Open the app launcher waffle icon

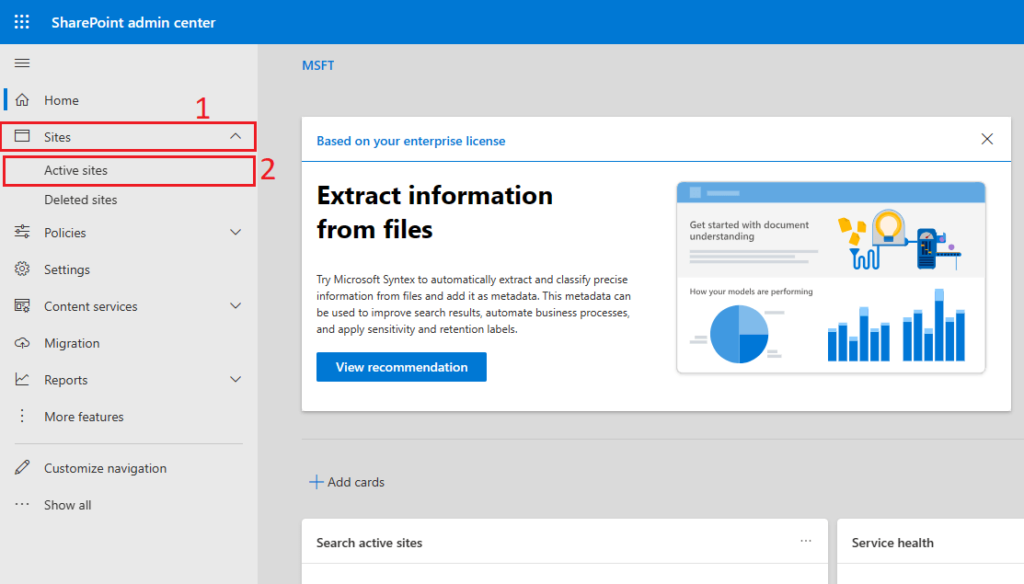click(x=22, y=22)
